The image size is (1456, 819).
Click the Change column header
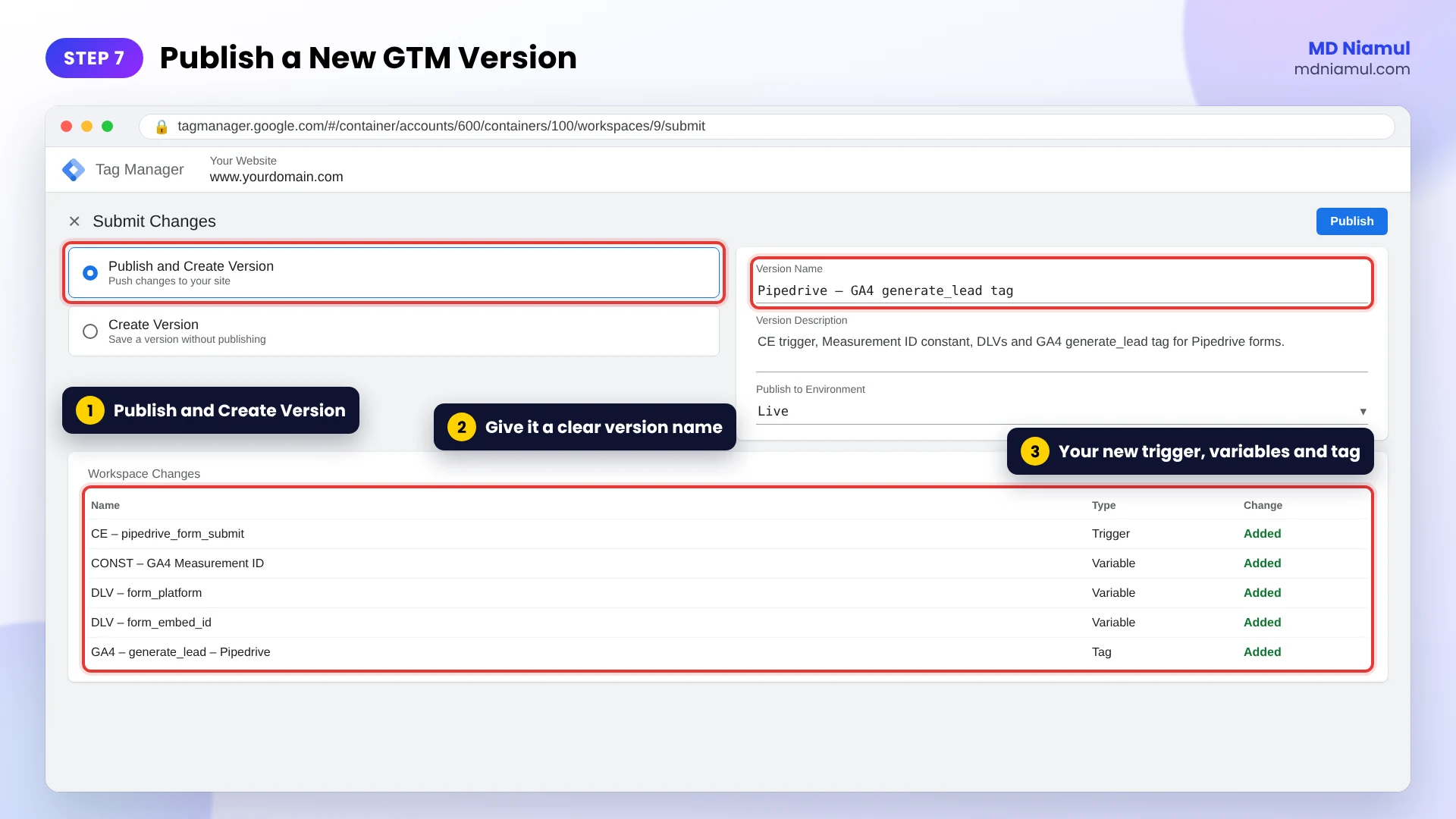1263,506
